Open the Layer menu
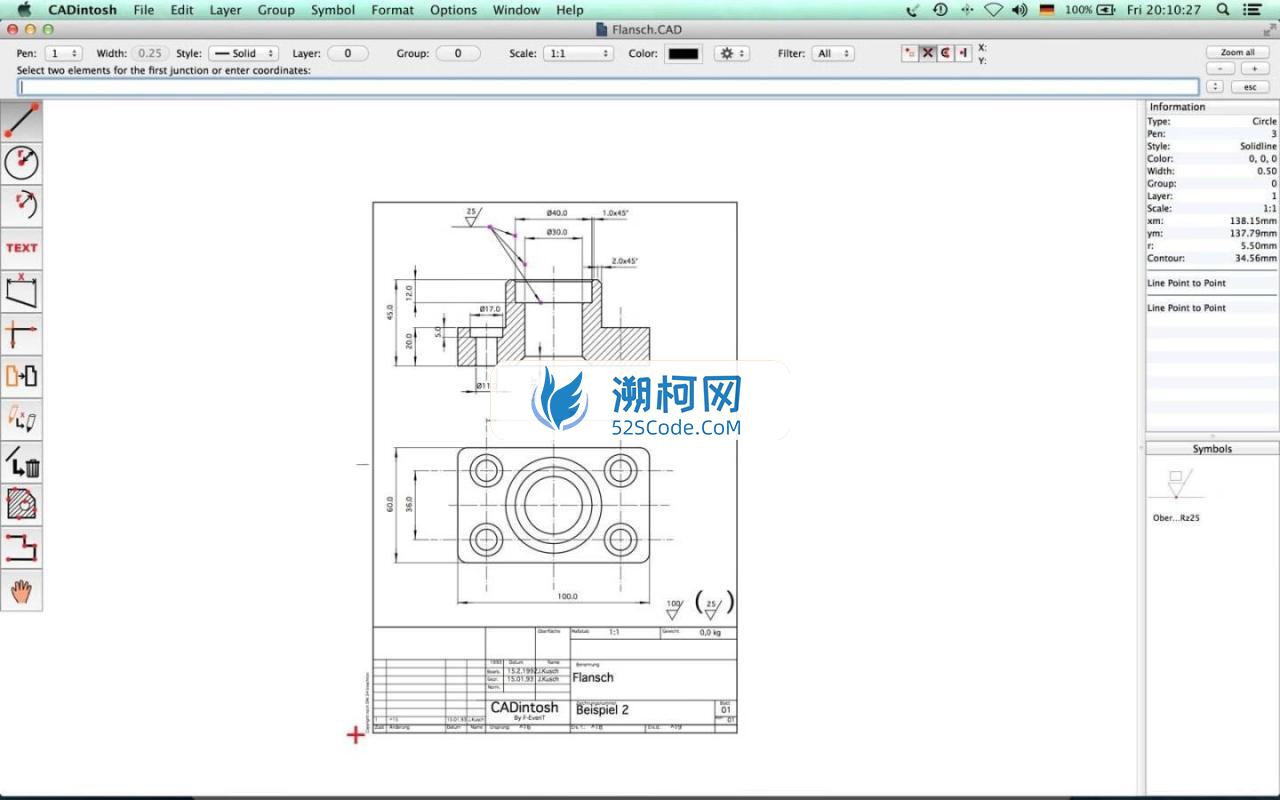1280x800 pixels. [x=225, y=10]
